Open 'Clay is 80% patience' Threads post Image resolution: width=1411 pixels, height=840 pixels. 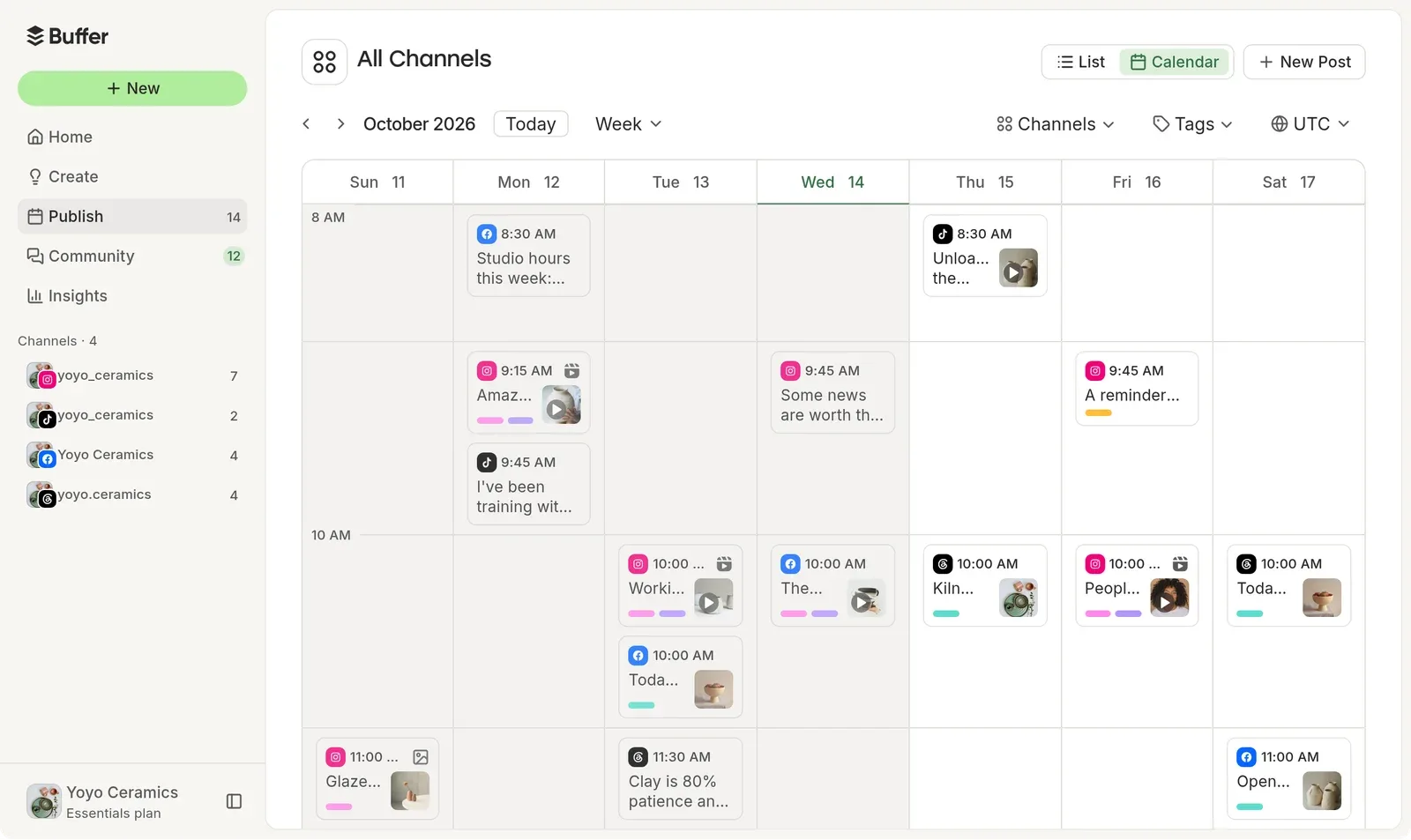click(680, 779)
